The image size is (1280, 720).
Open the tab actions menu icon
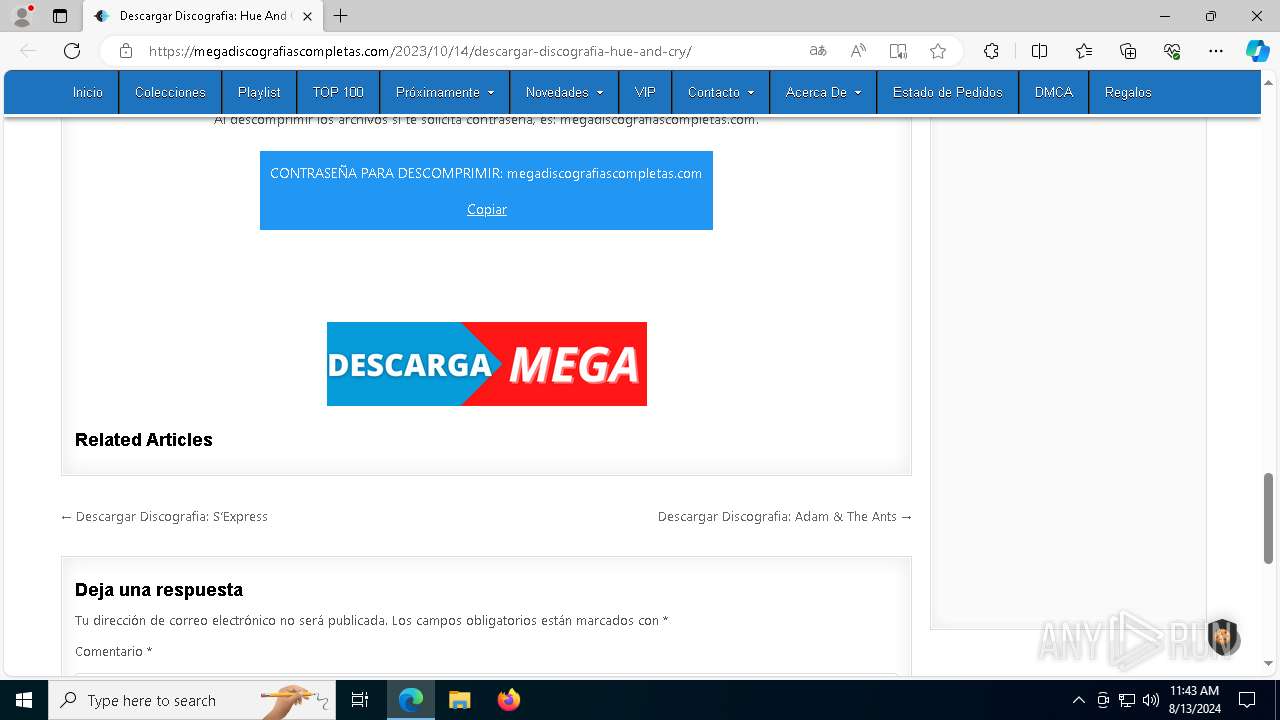tap(60, 16)
